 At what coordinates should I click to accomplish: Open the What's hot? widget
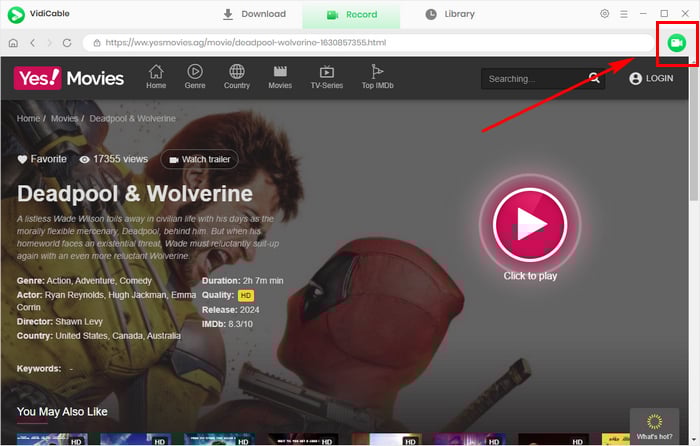point(654,427)
